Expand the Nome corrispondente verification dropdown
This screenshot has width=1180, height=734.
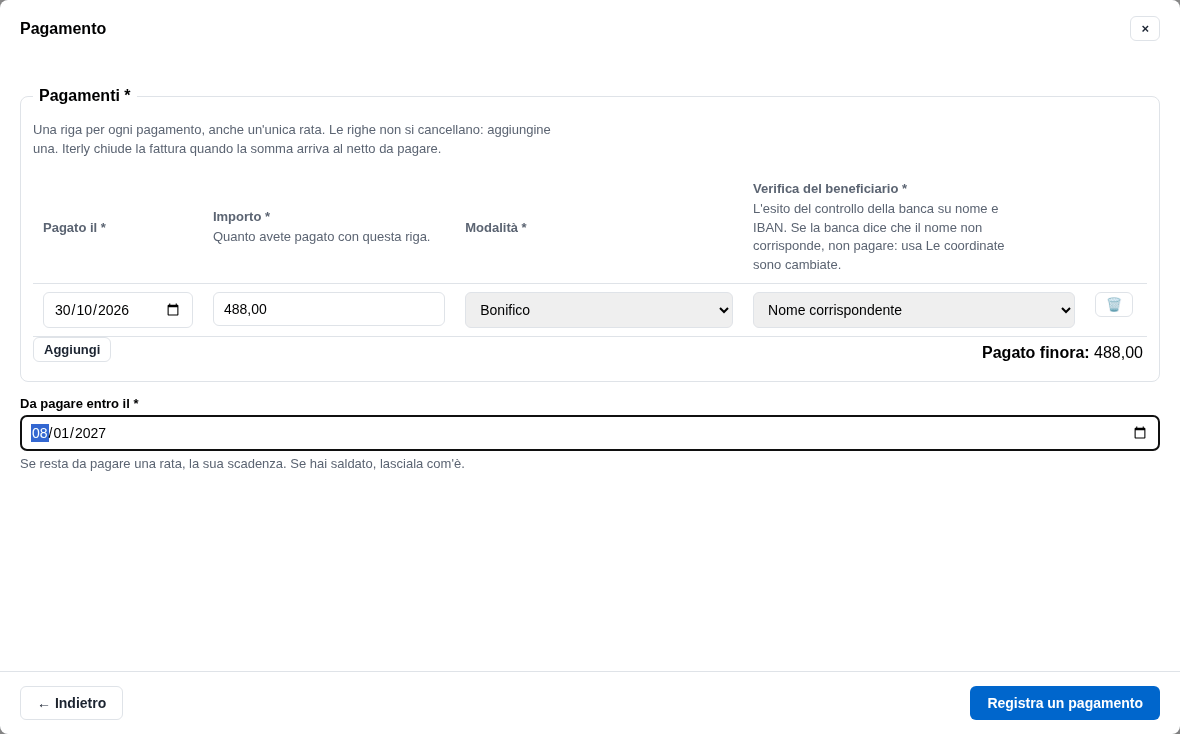[913, 310]
